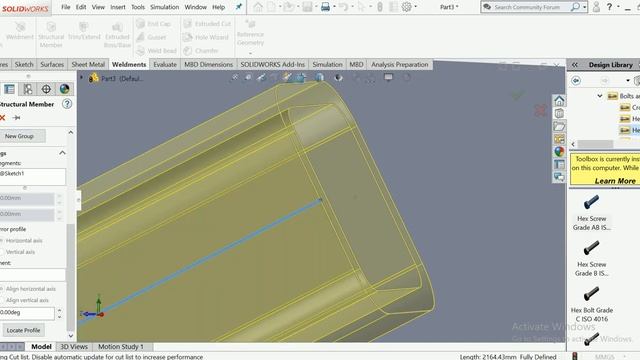This screenshot has height=360, width=640.
Task: Click the View Settings monitor icon
Action: click(x=388, y=77)
